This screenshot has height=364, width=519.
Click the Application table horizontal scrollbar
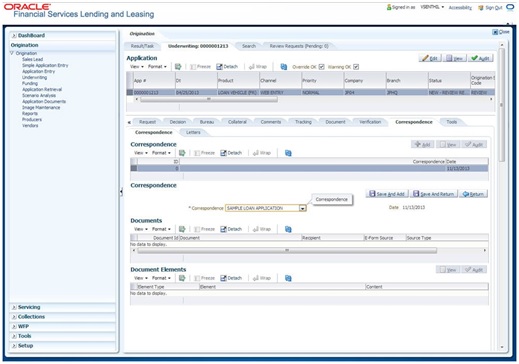click(x=209, y=99)
